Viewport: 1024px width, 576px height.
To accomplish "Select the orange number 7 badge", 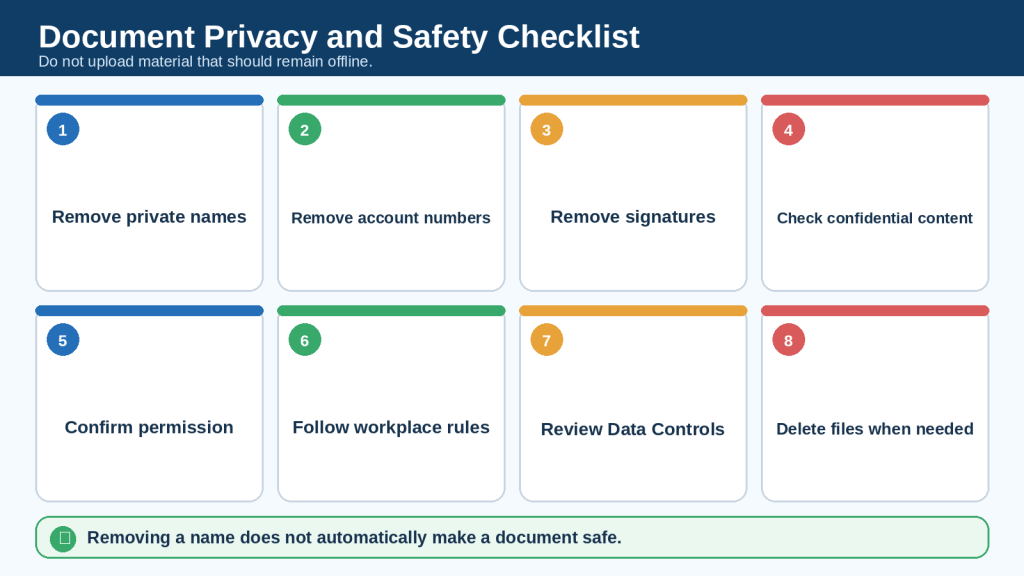I will [x=547, y=340].
